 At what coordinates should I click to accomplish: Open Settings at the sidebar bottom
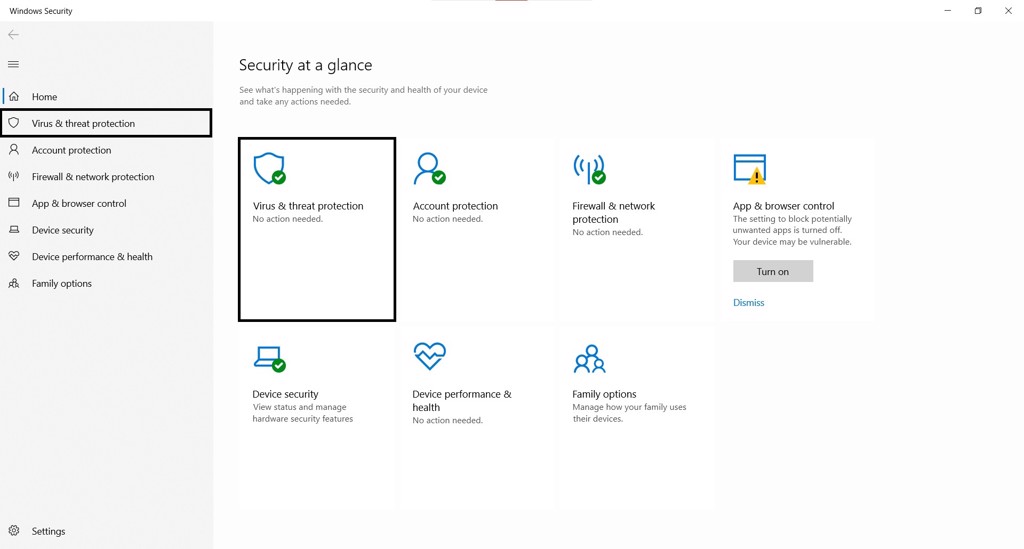click(106, 531)
